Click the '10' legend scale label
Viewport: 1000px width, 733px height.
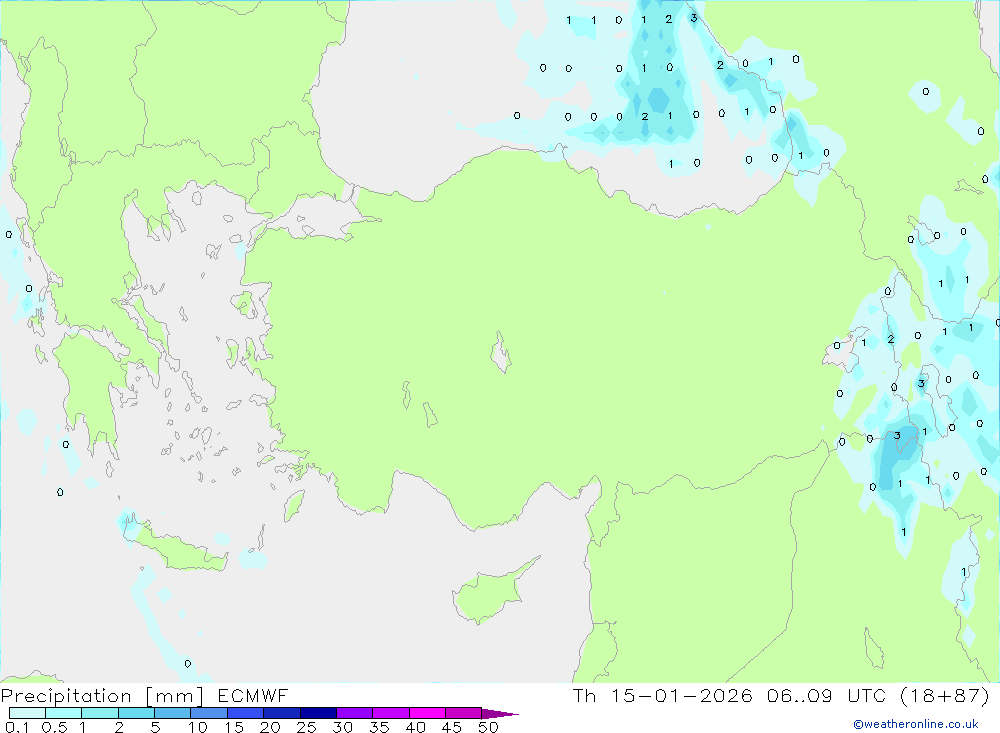click(198, 727)
